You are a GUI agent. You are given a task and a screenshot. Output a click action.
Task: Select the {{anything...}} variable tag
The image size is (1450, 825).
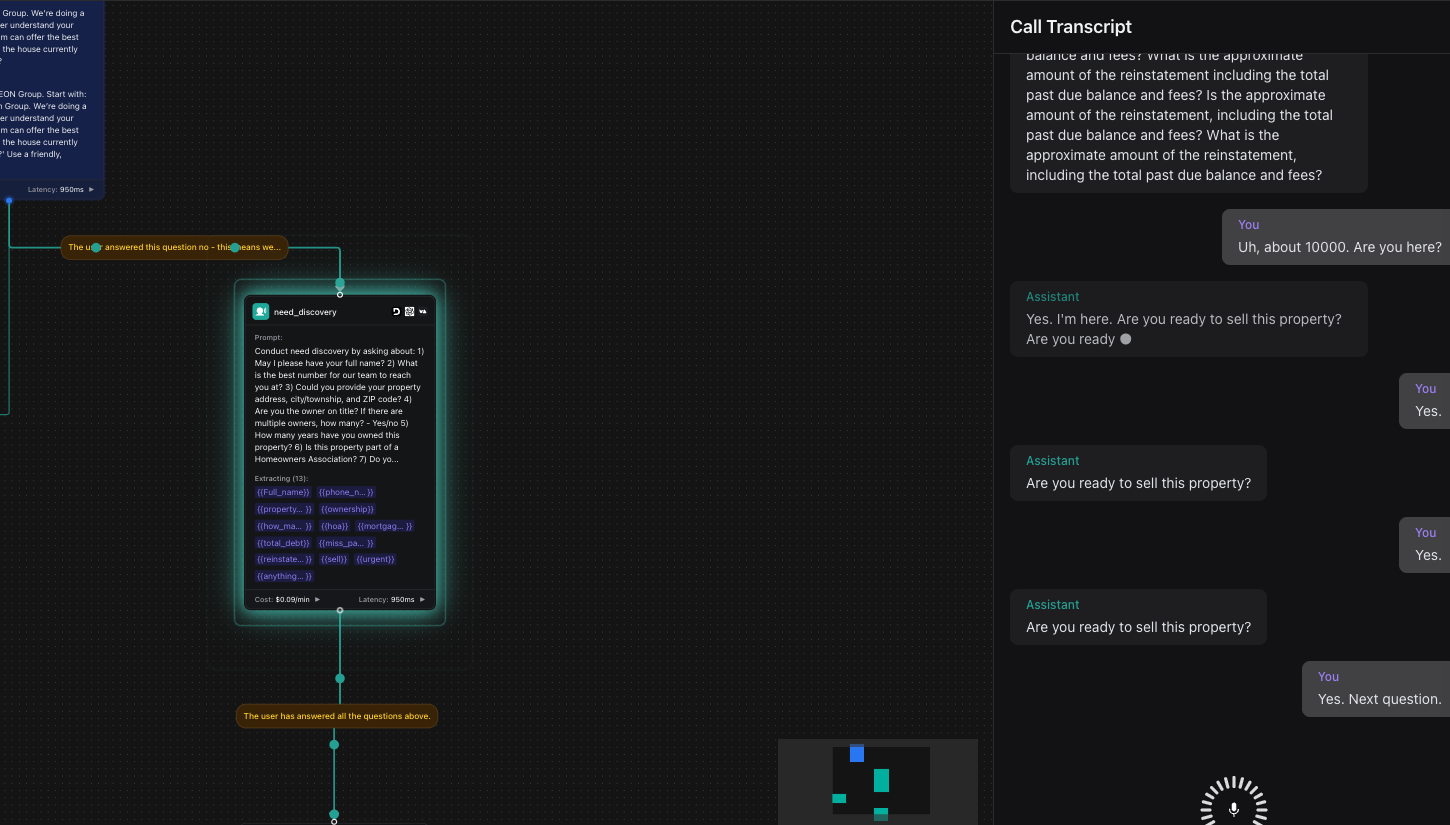click(x=284, y=576)
